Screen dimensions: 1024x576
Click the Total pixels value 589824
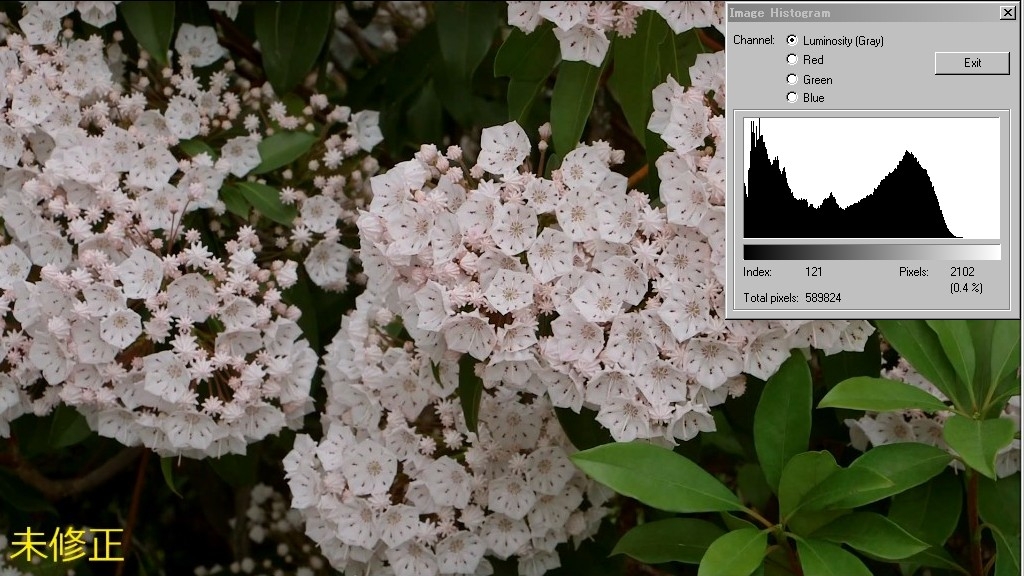823,298
